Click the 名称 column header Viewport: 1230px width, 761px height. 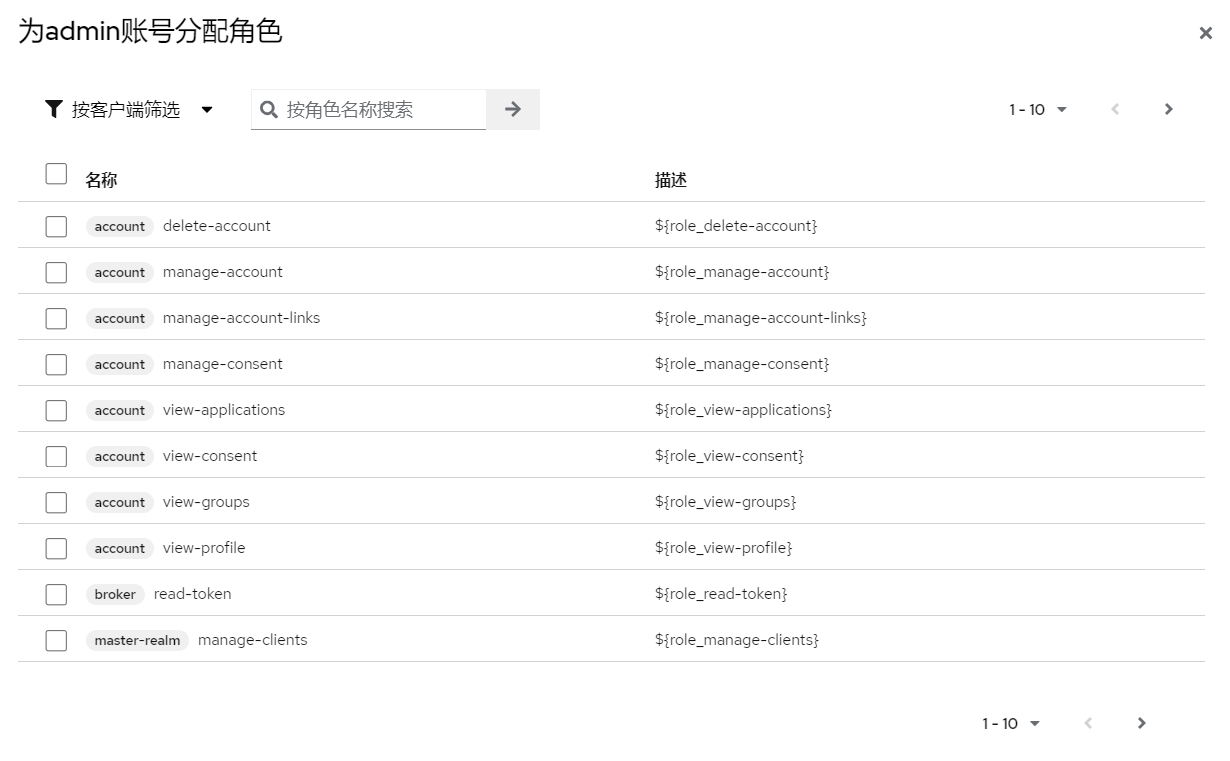click(x=101, y=180)
